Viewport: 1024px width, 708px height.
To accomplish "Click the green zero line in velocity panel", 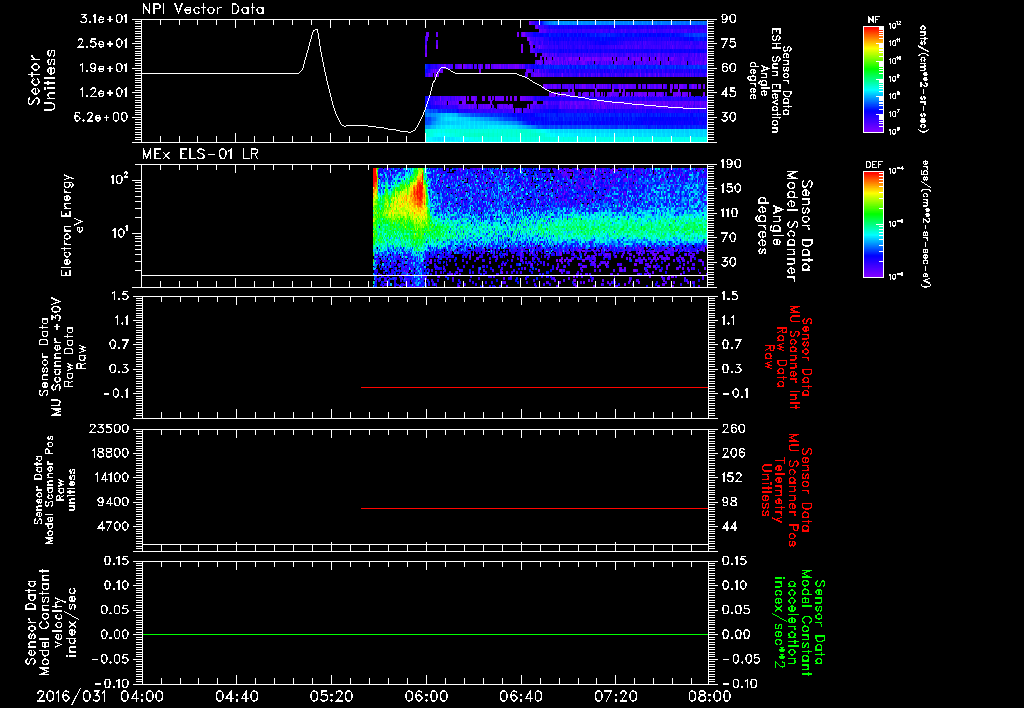I will pyautogui.click(x=425, y=634).
